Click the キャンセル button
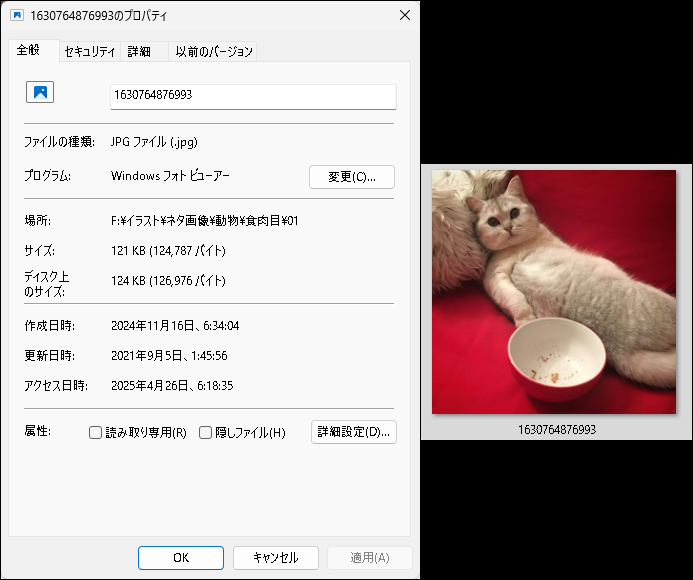 point(276,558)
